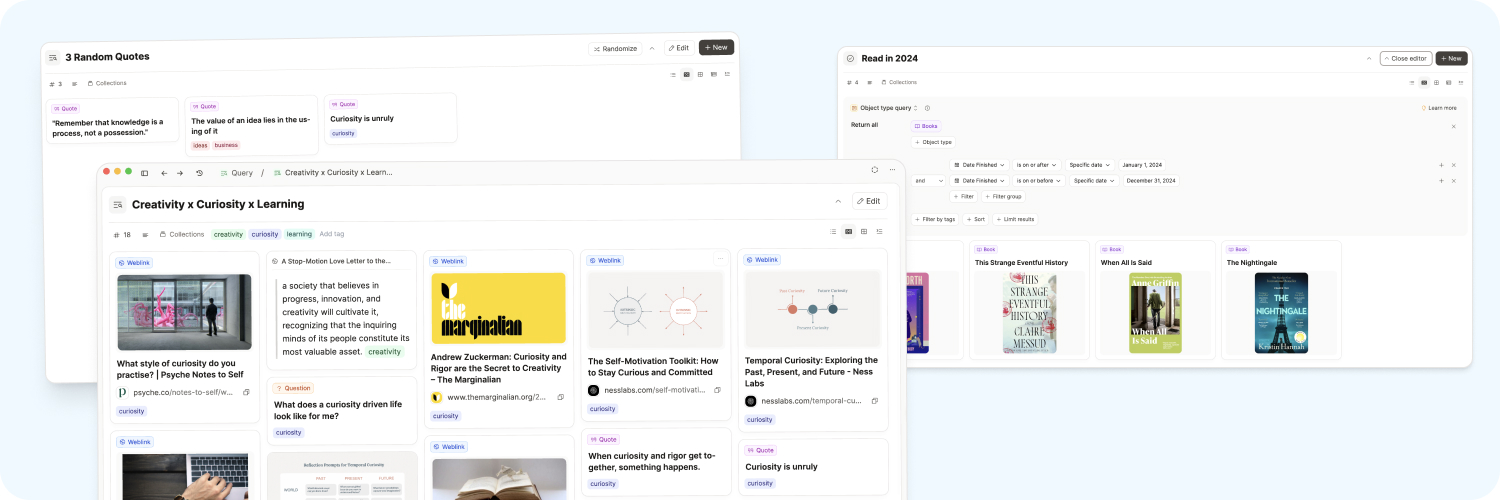Click the circular focus icon beside title bar dots menu

(x=875, y=170)
